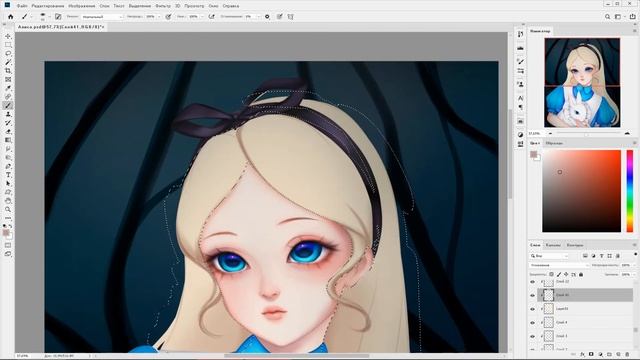Select the Gradient tool
Image resolution: width=640 pixels, height=360 pixels.
(8, 140)
